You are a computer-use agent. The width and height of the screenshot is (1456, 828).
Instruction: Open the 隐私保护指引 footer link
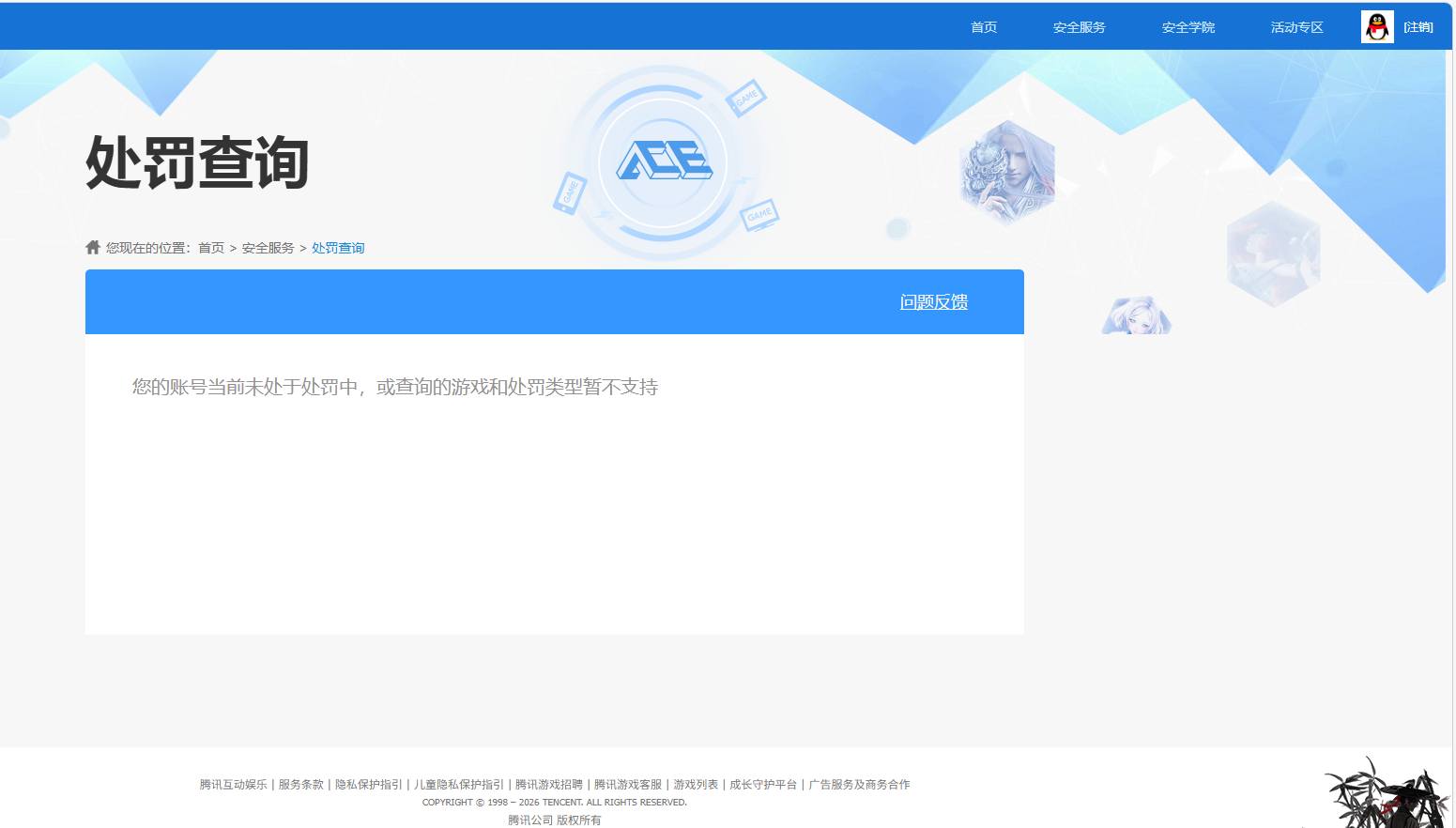click(x=368, y=784)
